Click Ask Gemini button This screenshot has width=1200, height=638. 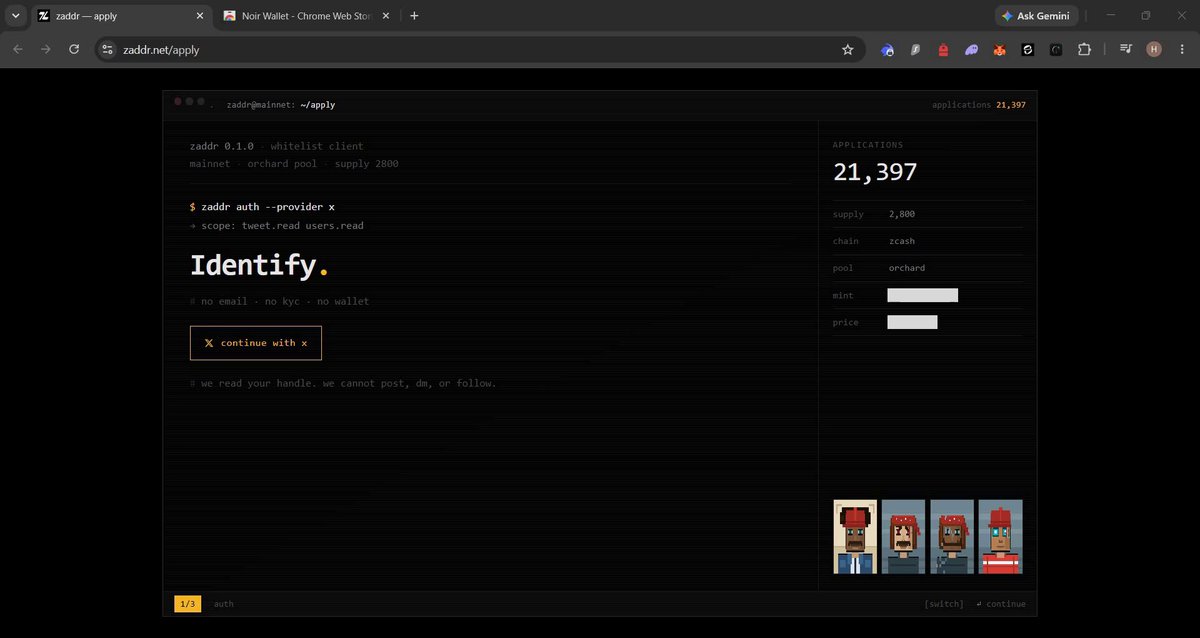(x=1036, y=16)
